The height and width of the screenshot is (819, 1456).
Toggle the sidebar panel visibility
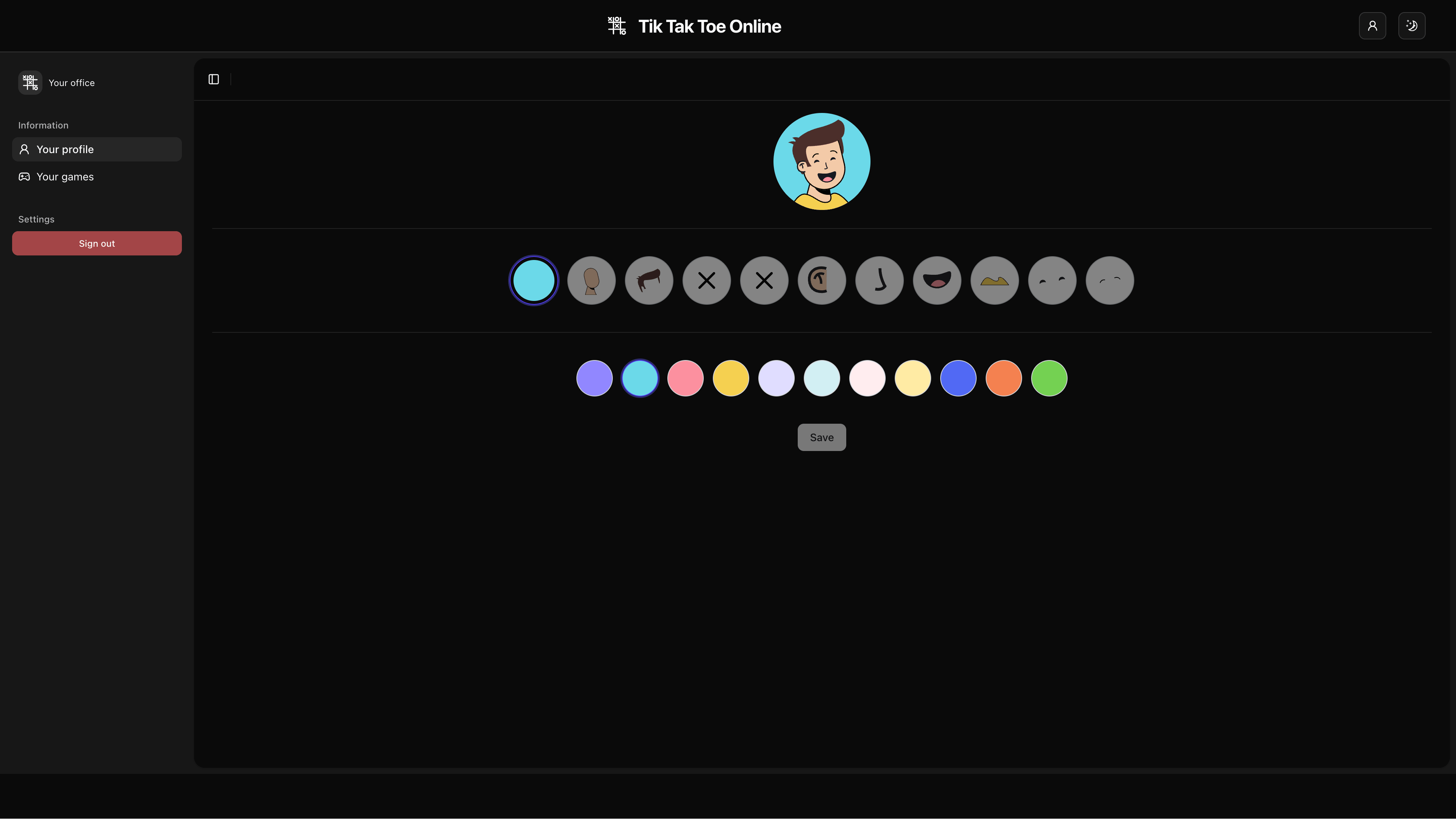coord(213,79)
